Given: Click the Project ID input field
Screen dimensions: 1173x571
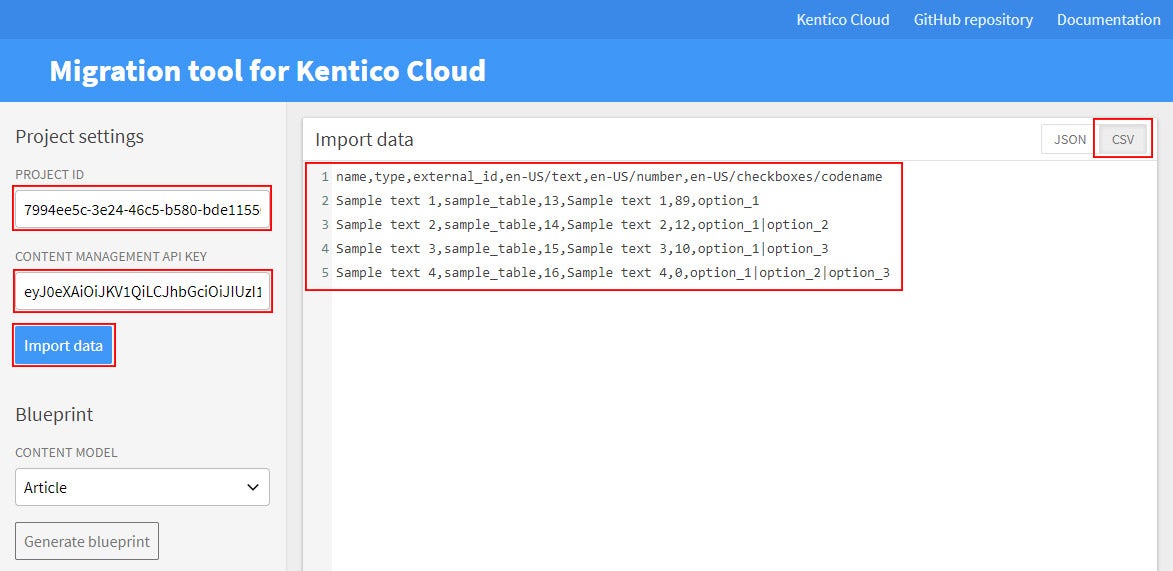Looking at the screenshot, I should [142, 209].
